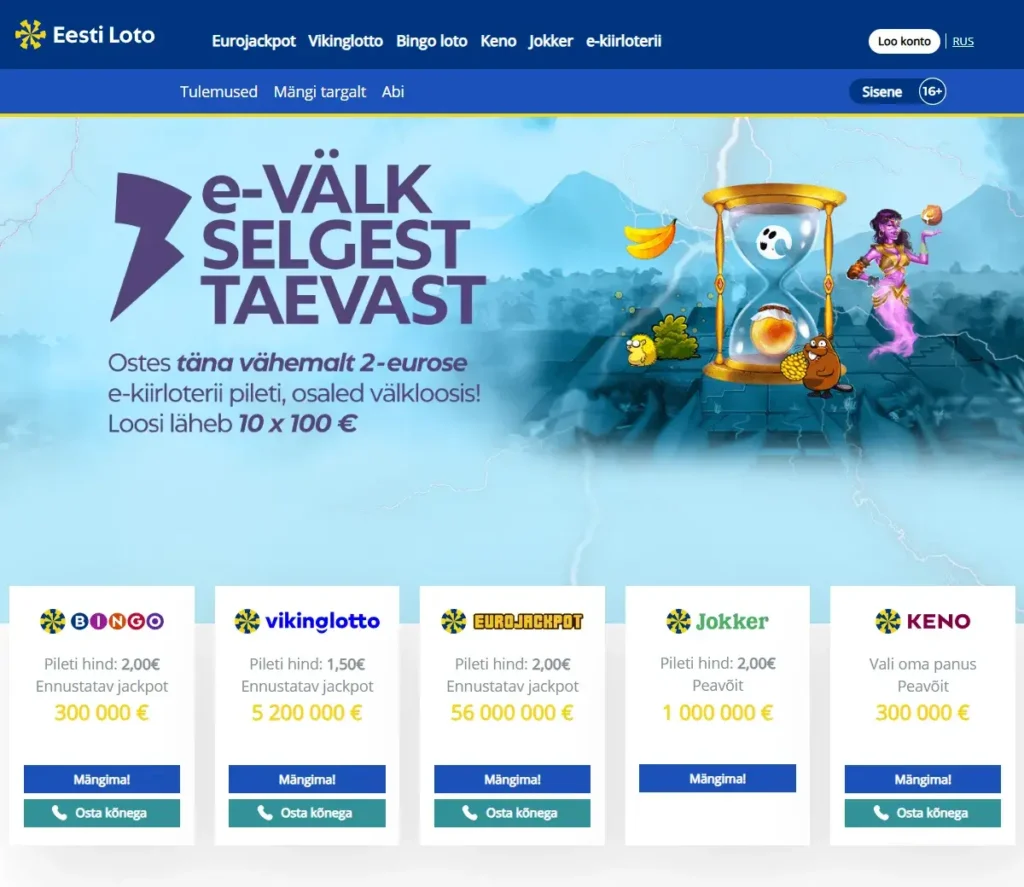Screen dimensions: 1024x887
Task: Click the 16+ age restriction badge
Action: 932,91
